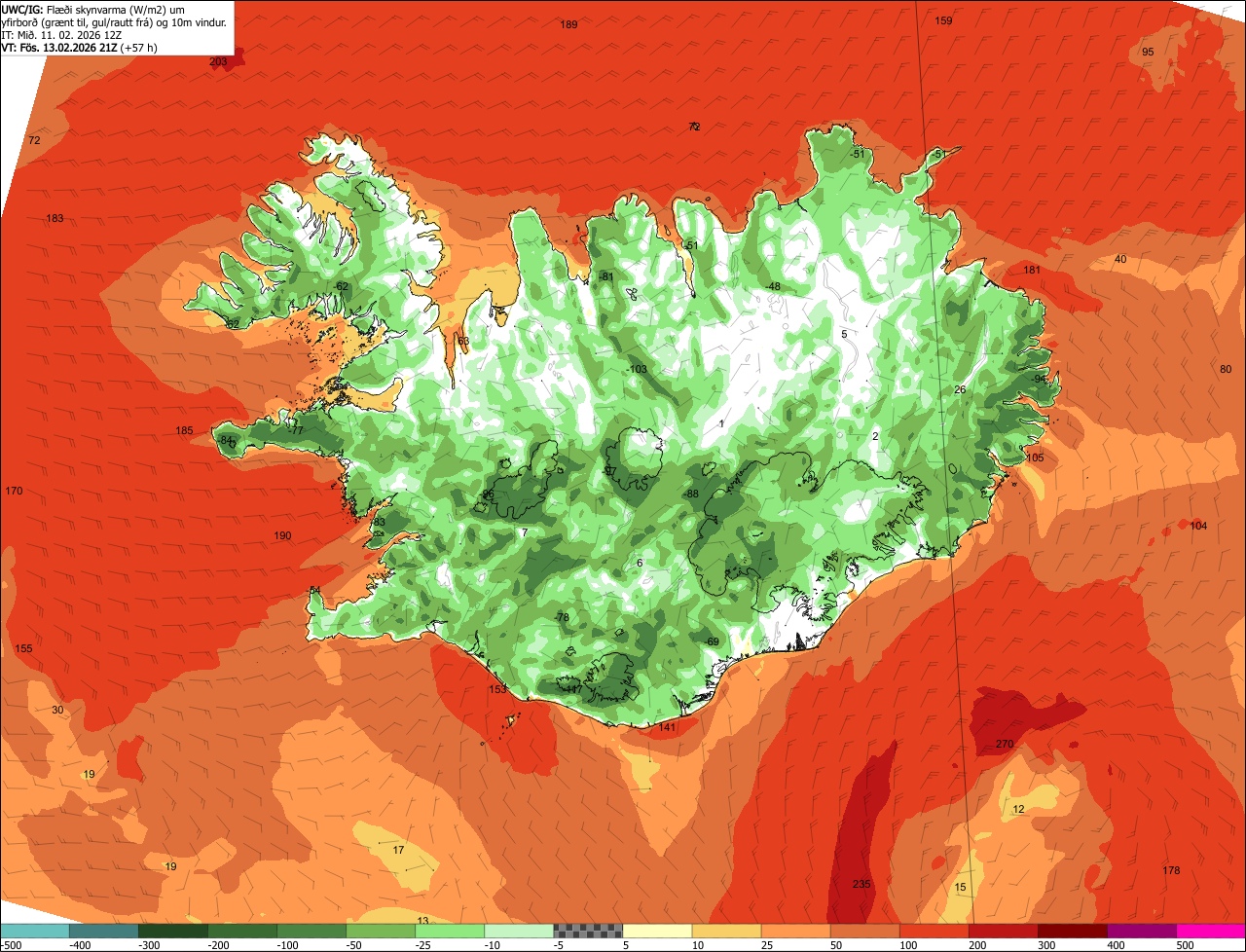Click the value 190 in Faxaflói bay
This screenshot has width=1246, height=952.
(282, 535)
